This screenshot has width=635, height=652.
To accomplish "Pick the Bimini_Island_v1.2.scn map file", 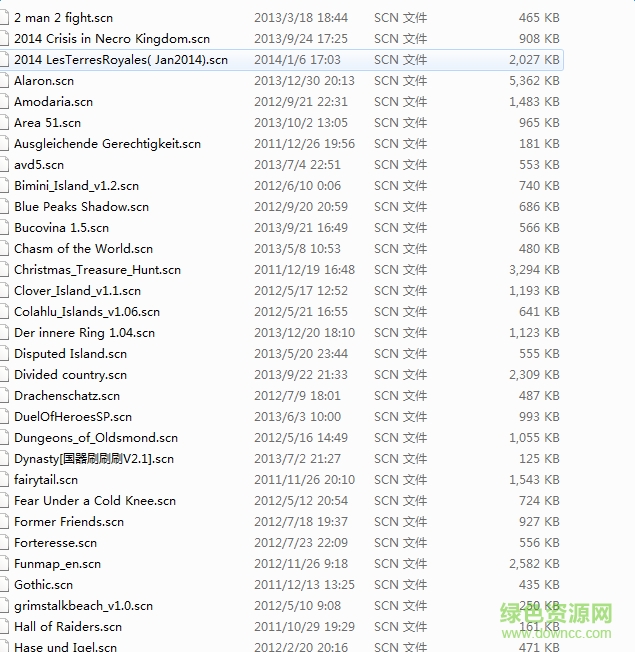I will [76, 186].
